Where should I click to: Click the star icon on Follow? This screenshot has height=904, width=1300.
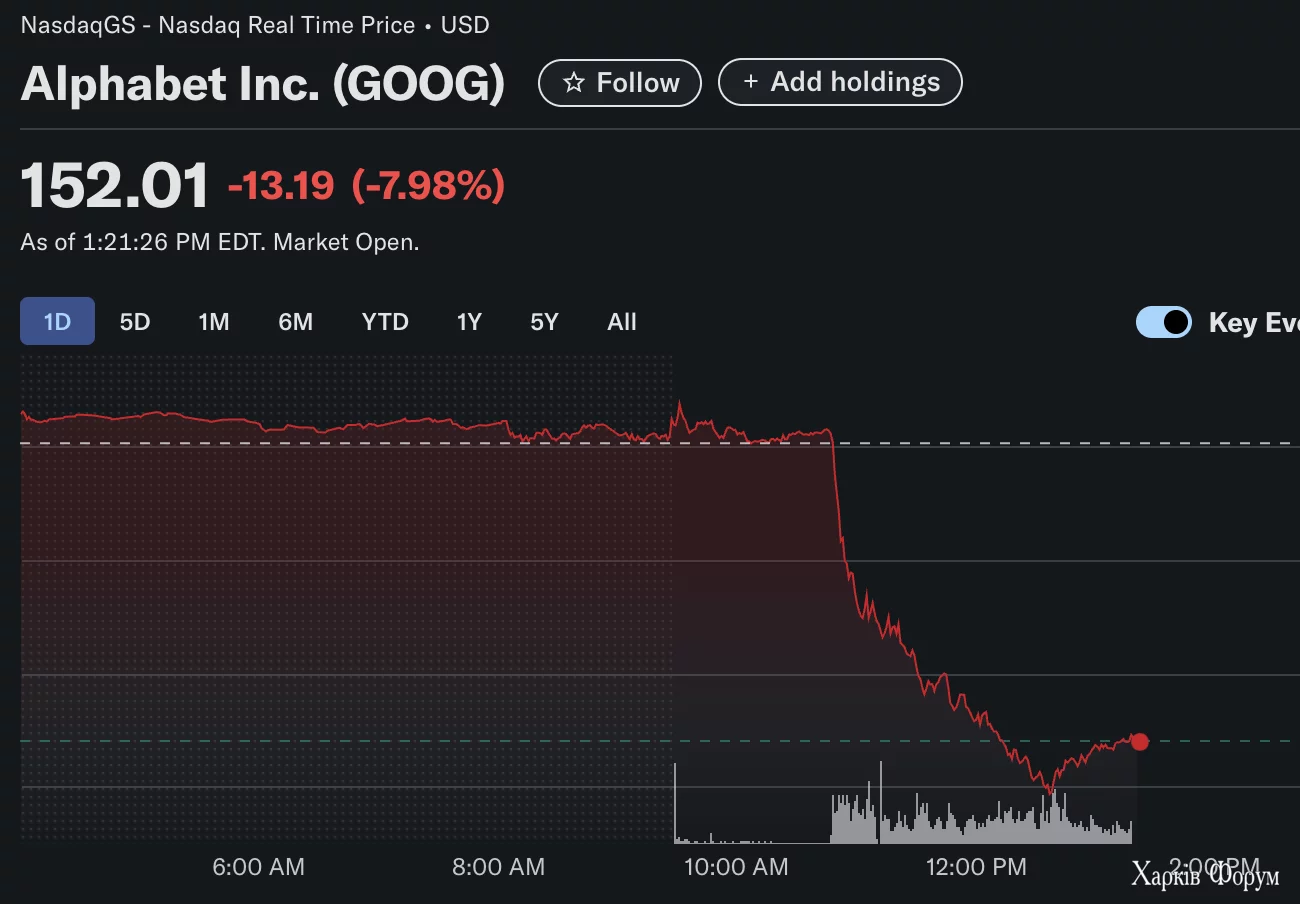[x=574, y=83]
